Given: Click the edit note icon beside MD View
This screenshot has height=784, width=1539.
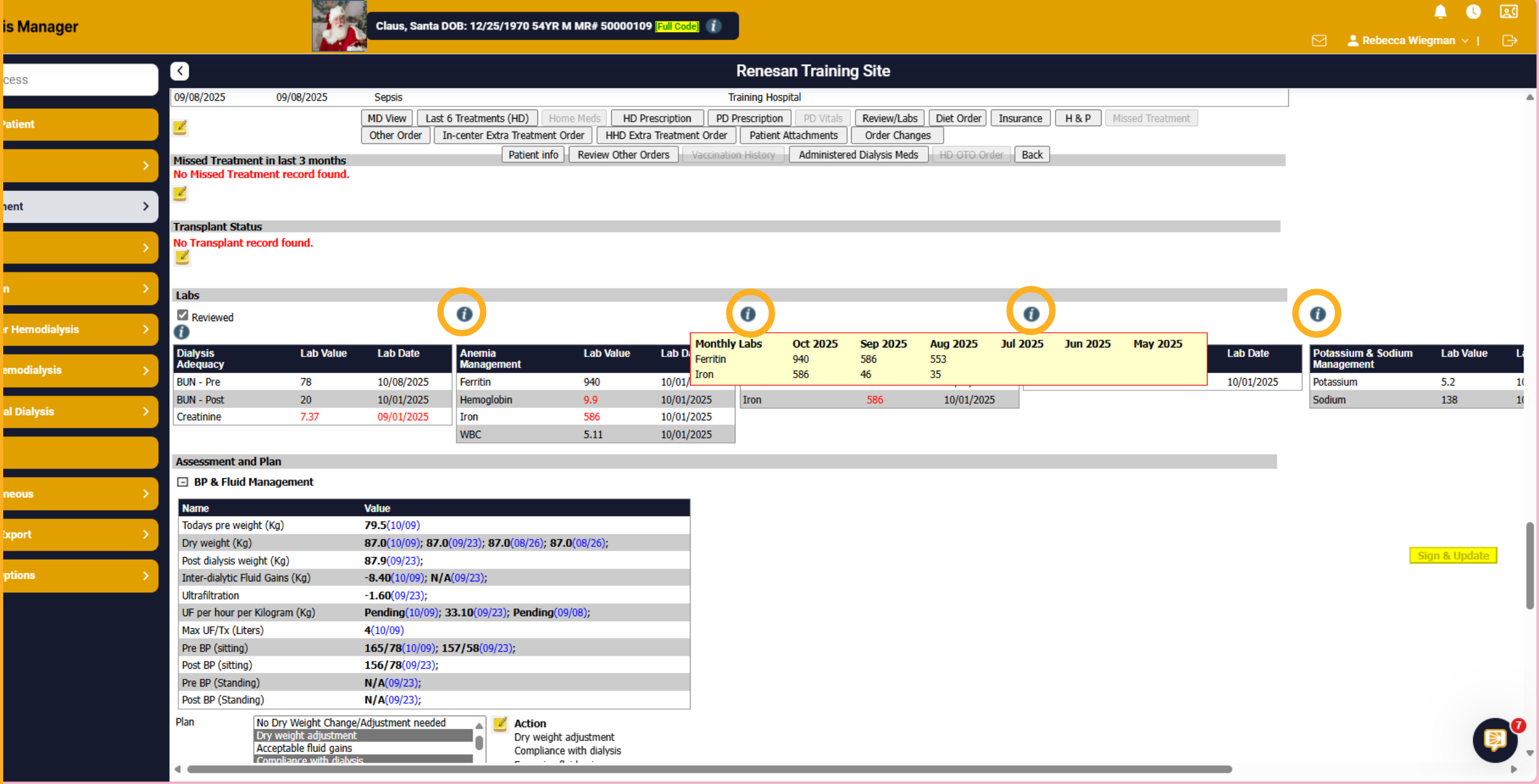Looking at the screenshot, I should tap(180, 128).
